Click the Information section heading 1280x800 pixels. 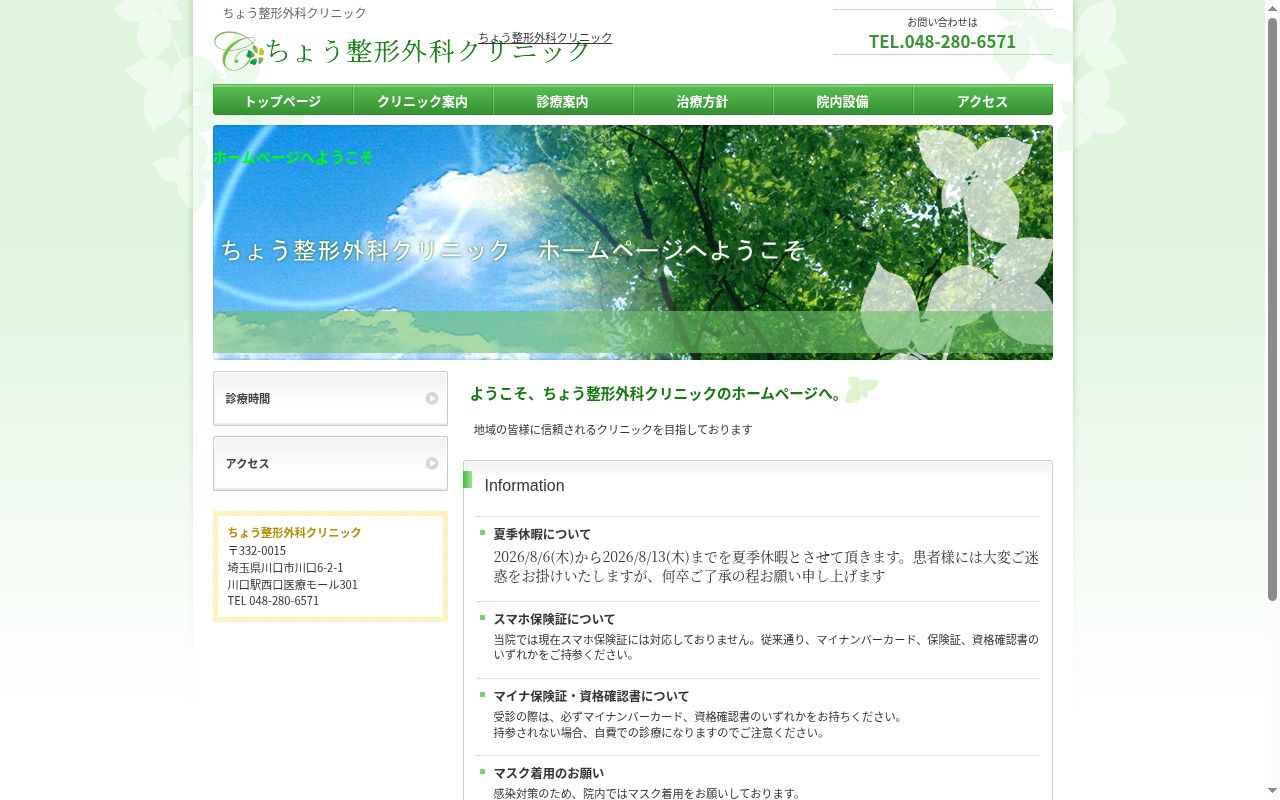[x=524, y=485]
